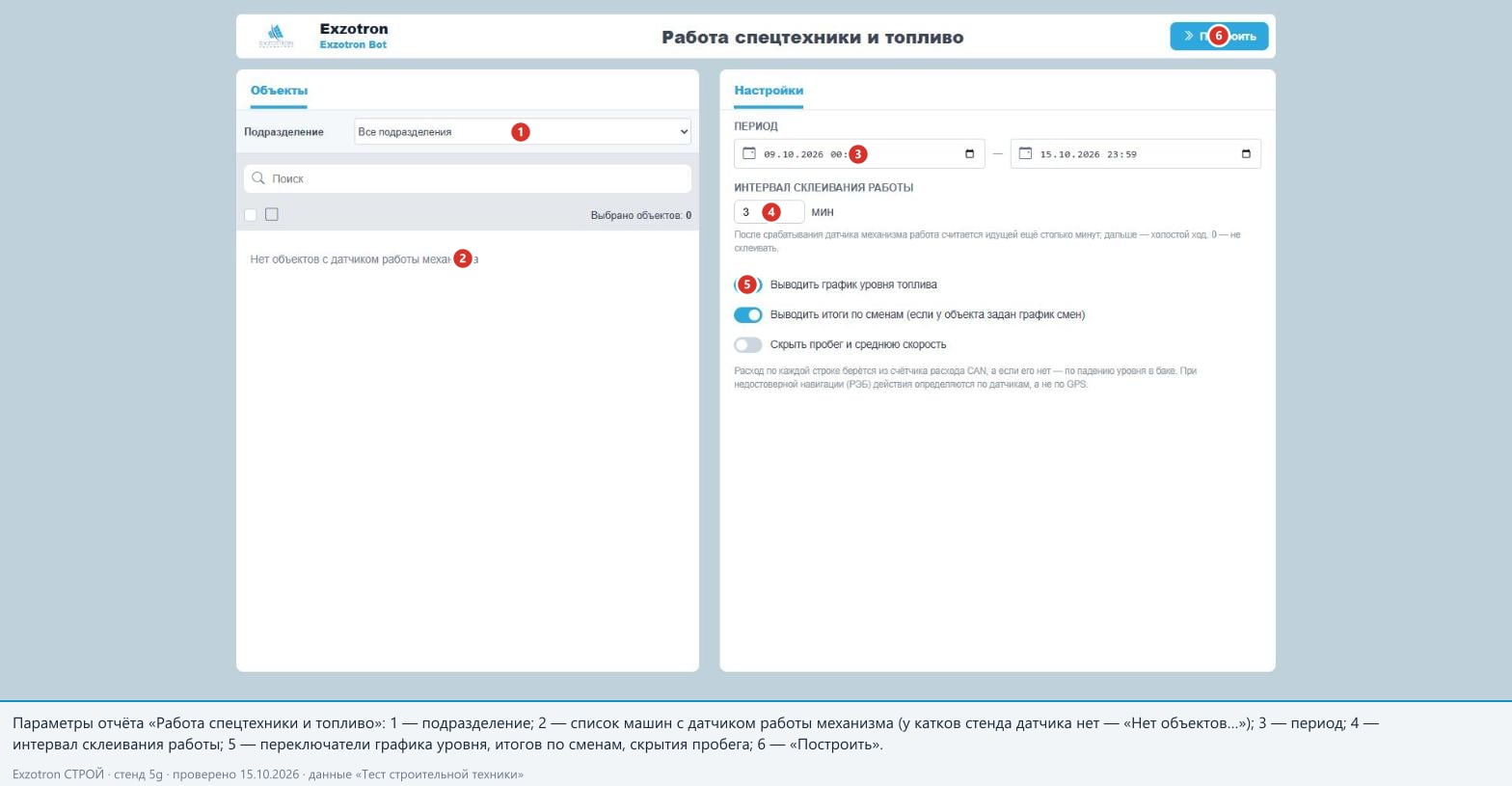Click the Построить button
This screenshot has width=1512, height=786.
1219,37
